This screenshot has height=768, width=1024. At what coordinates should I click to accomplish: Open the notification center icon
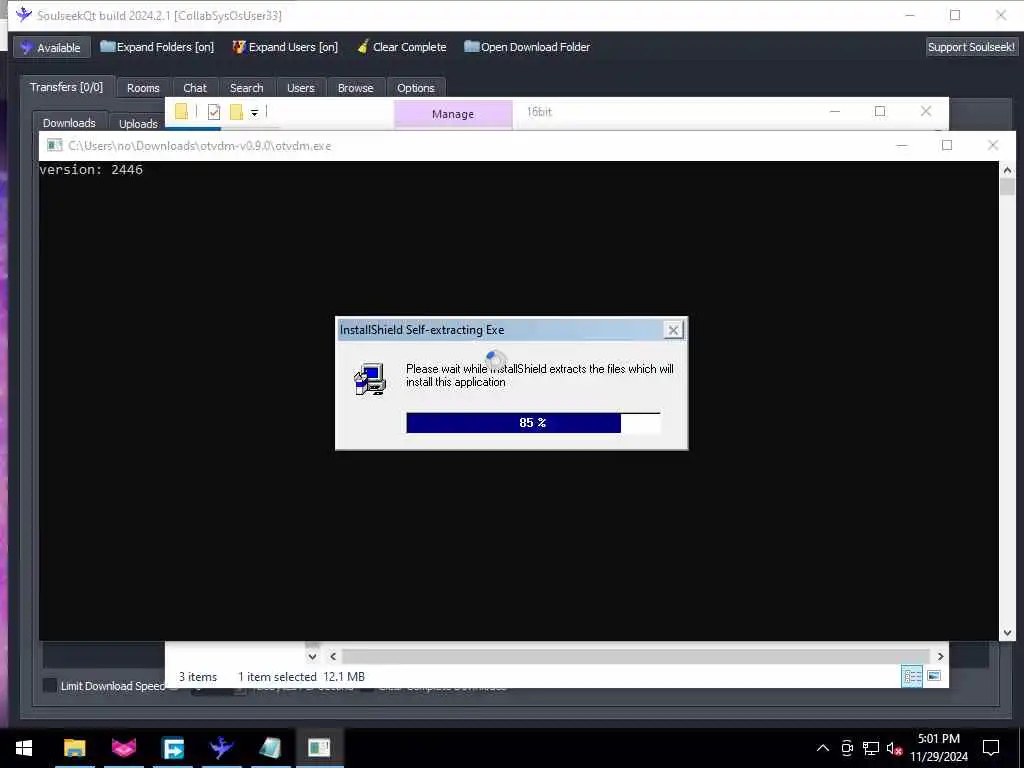(x=991, y=748)
